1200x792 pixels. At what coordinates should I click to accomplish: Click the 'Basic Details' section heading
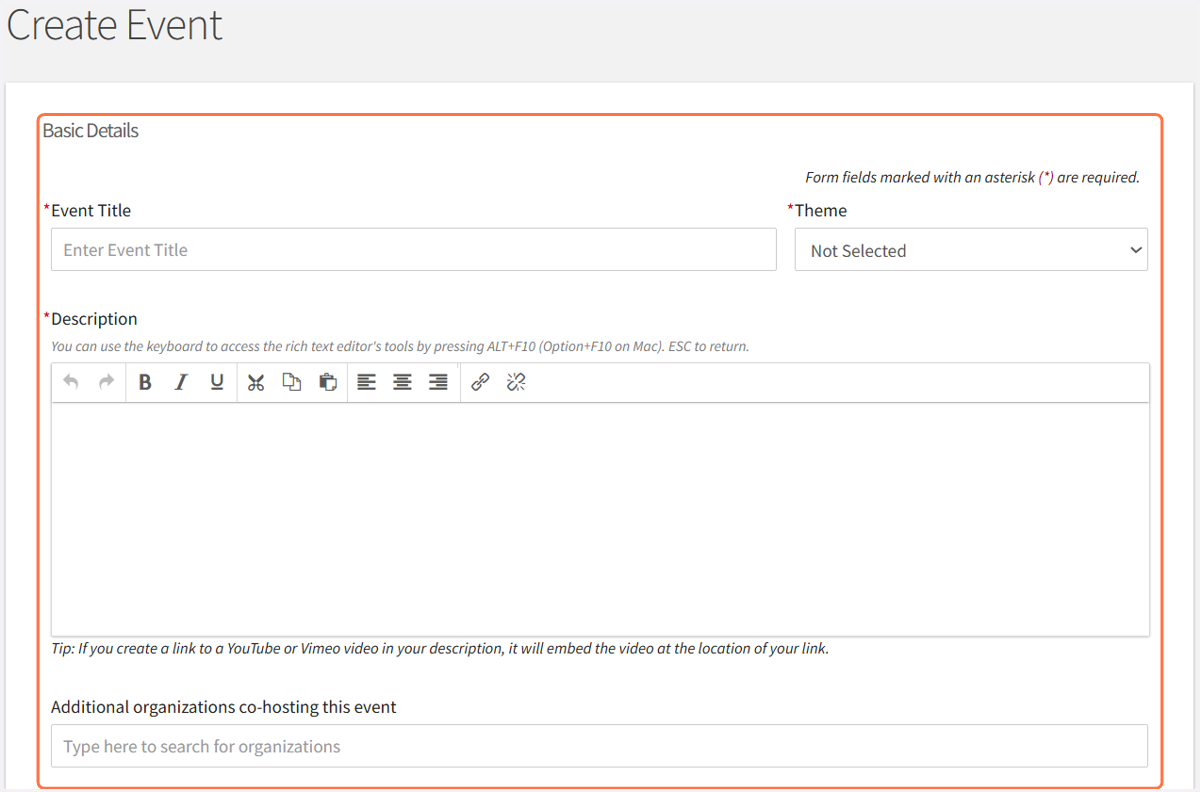(x=91, y=131)
